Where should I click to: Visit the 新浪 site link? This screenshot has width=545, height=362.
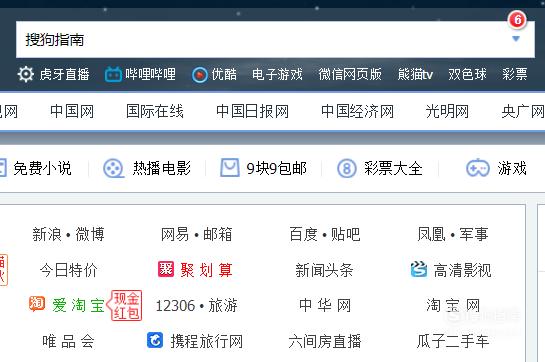[x=47, y=234]
